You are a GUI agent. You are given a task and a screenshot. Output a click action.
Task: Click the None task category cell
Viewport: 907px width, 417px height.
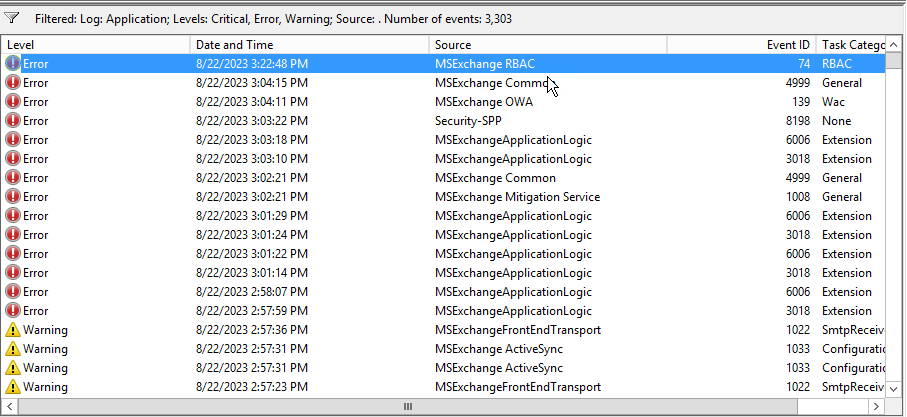836,121
